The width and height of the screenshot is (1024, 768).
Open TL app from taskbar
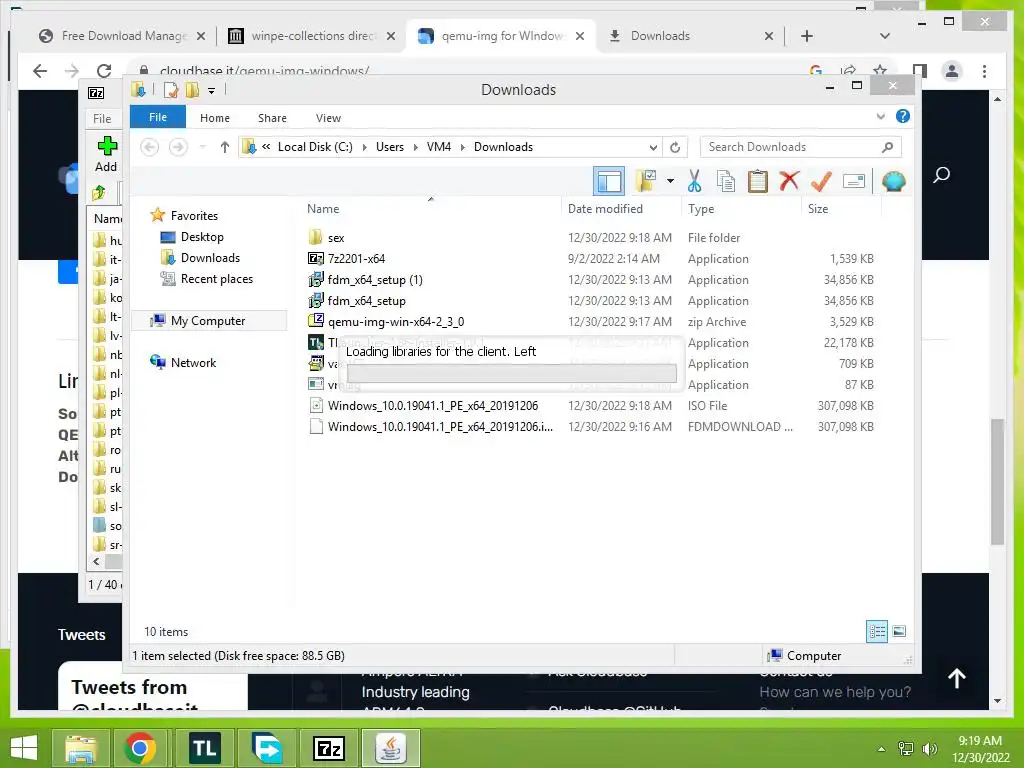coord(204,748)
